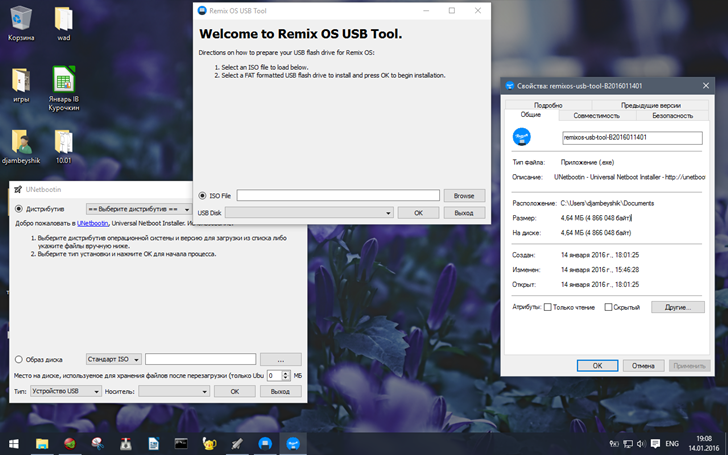Click the UNetbootin hyperlink
This screenshot has height=455, width=728.
point(92,223)
